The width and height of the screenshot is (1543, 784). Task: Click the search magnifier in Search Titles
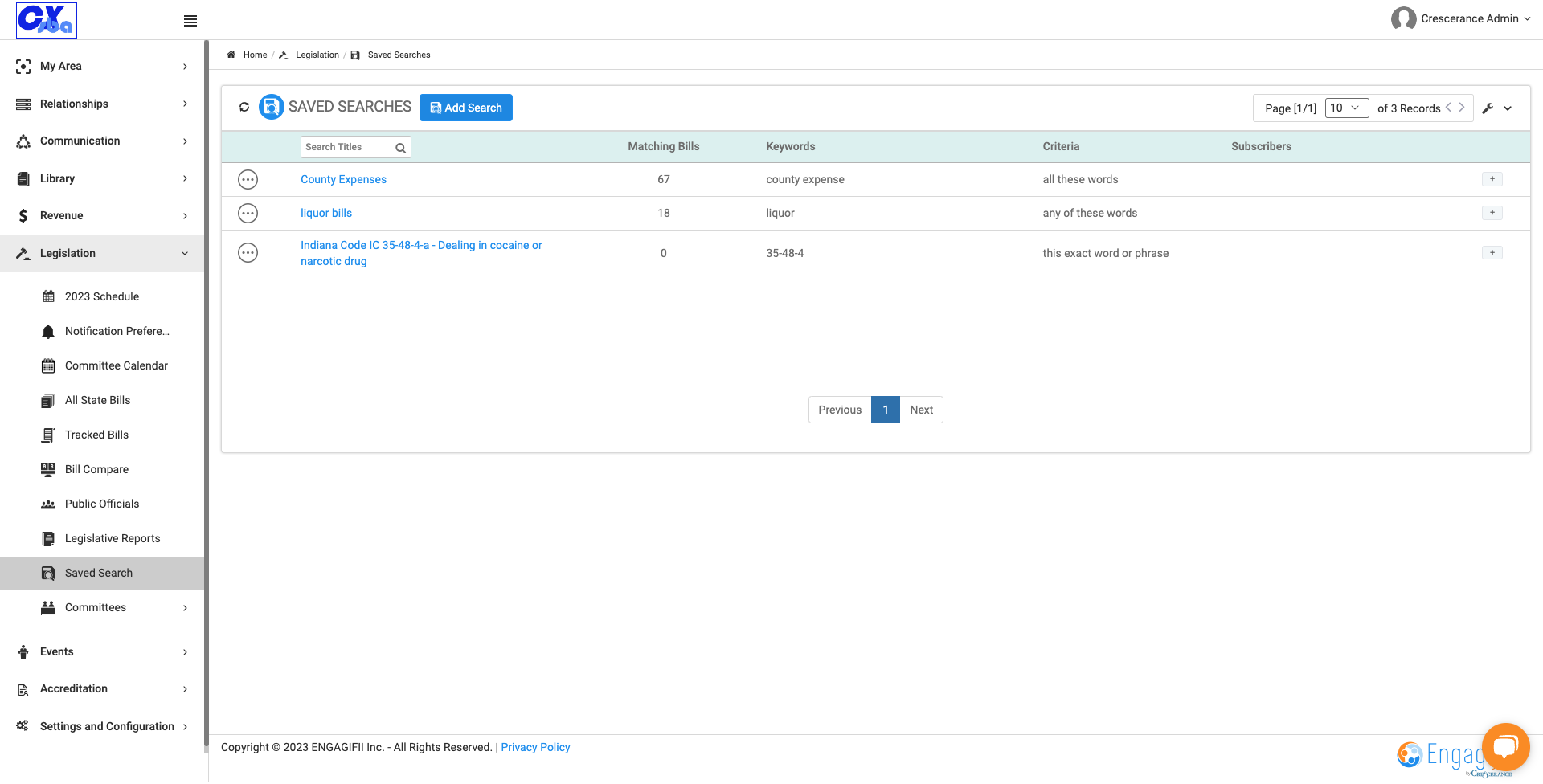[400, 148]
